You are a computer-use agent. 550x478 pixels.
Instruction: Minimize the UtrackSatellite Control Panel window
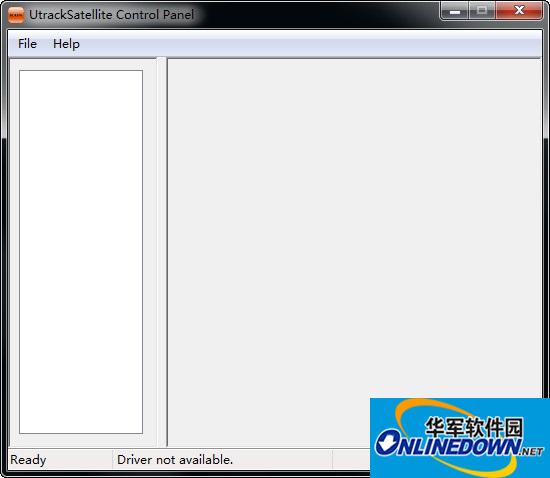coord(455,11)
